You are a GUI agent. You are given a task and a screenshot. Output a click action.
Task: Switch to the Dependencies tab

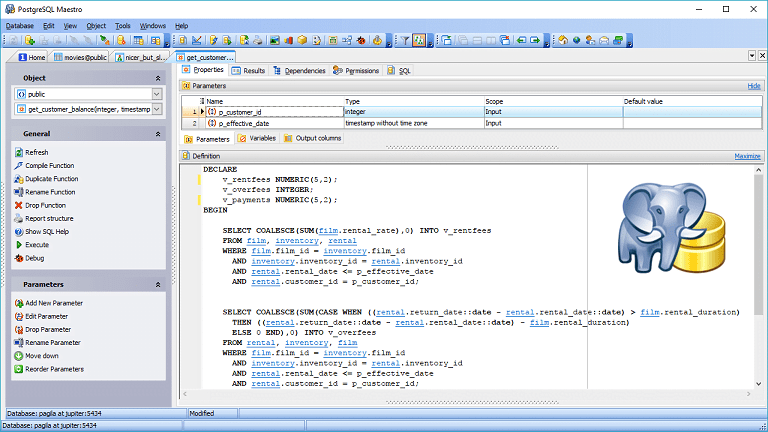click(299, 71)
